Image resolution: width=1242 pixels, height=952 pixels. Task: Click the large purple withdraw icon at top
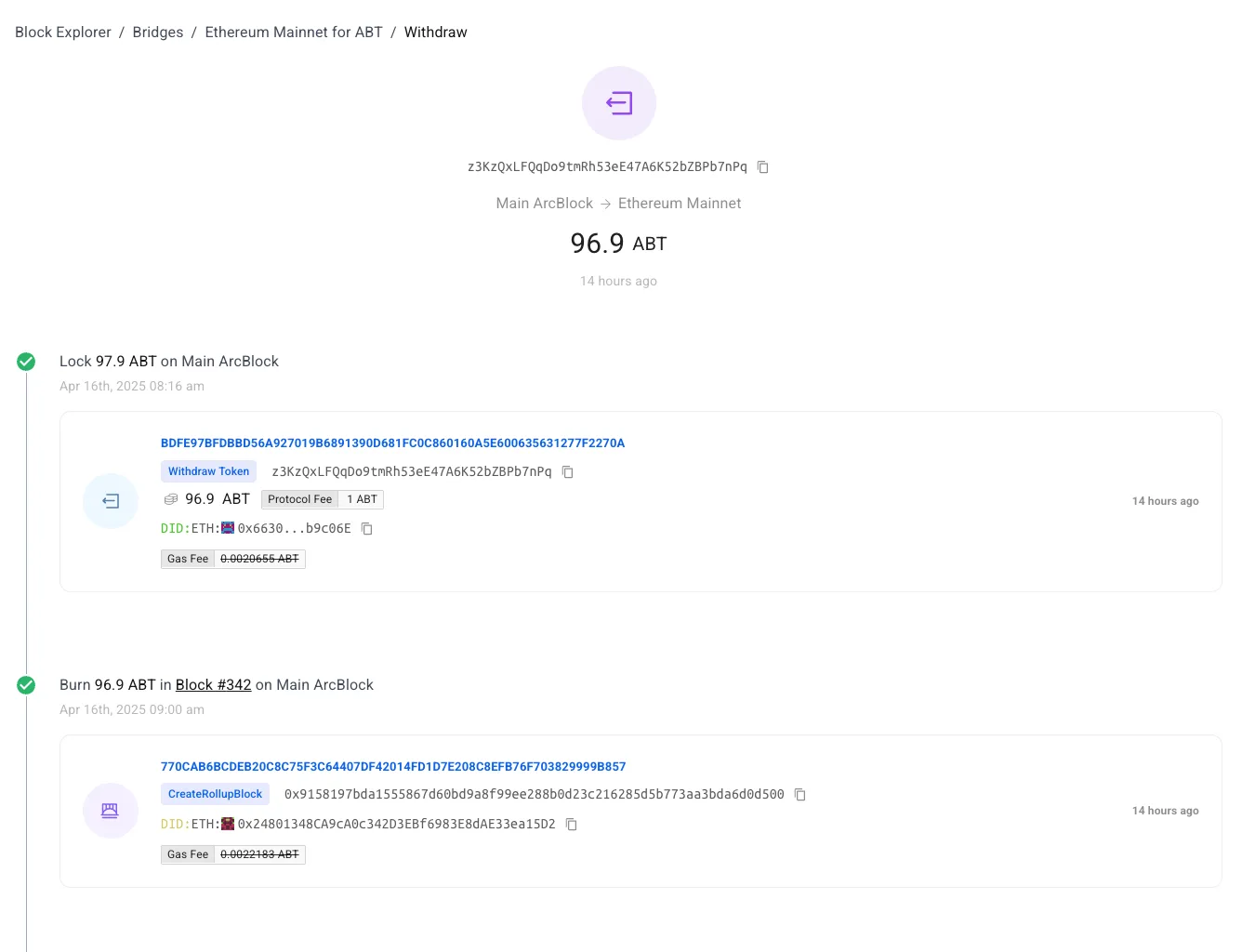(619, 103)
